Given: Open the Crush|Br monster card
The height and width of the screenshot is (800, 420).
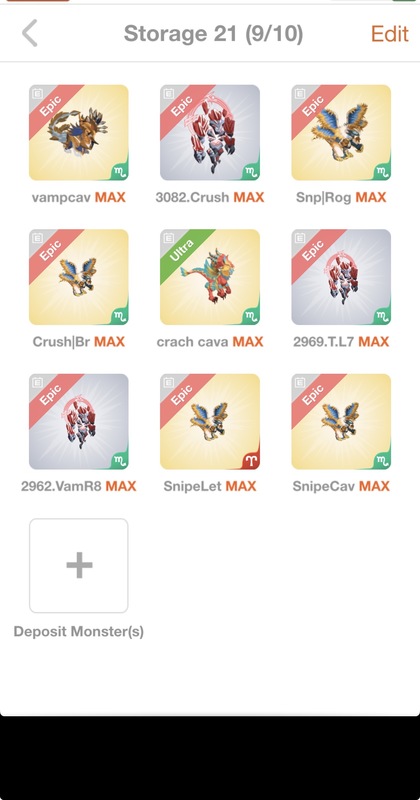Looking at the screenshot, I should 79,277.
